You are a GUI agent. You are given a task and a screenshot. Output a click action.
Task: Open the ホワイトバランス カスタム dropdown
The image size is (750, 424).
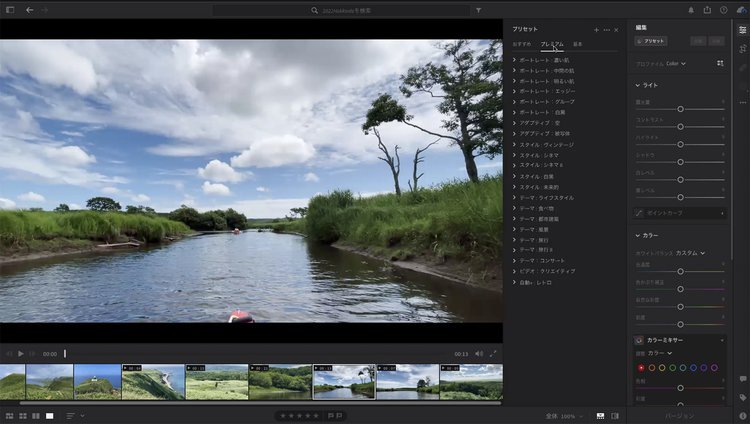coord(690,253)
